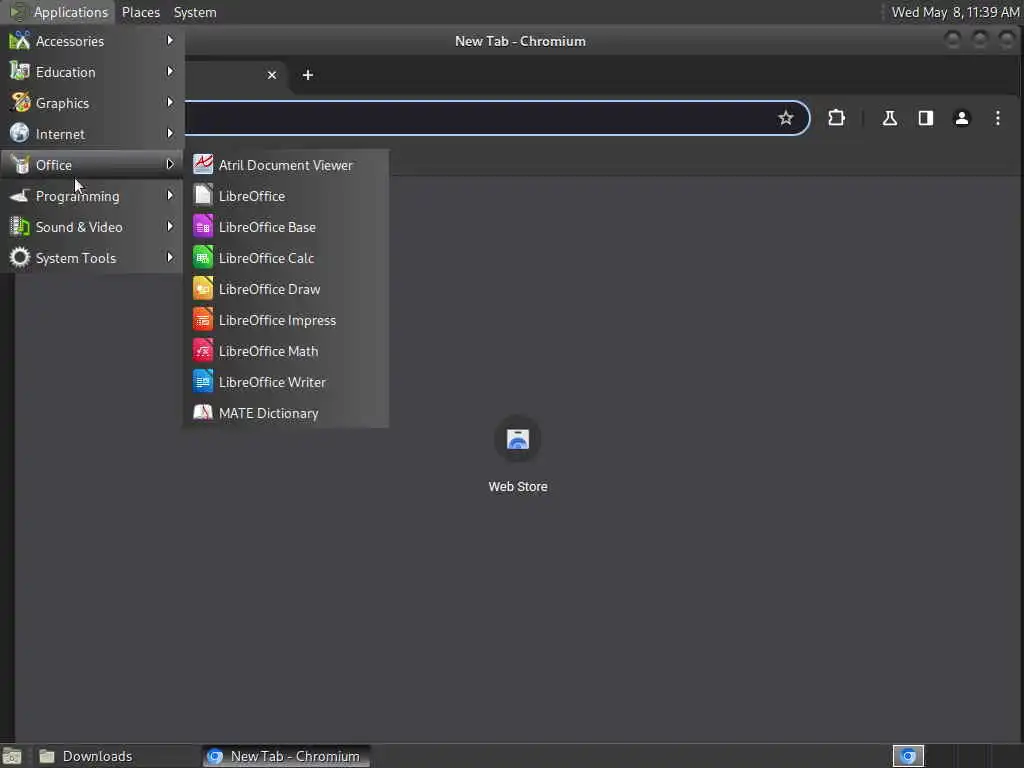Launch LibreOffice Impress
This screenshot has width=1024, height=768.
click(286, 320)
